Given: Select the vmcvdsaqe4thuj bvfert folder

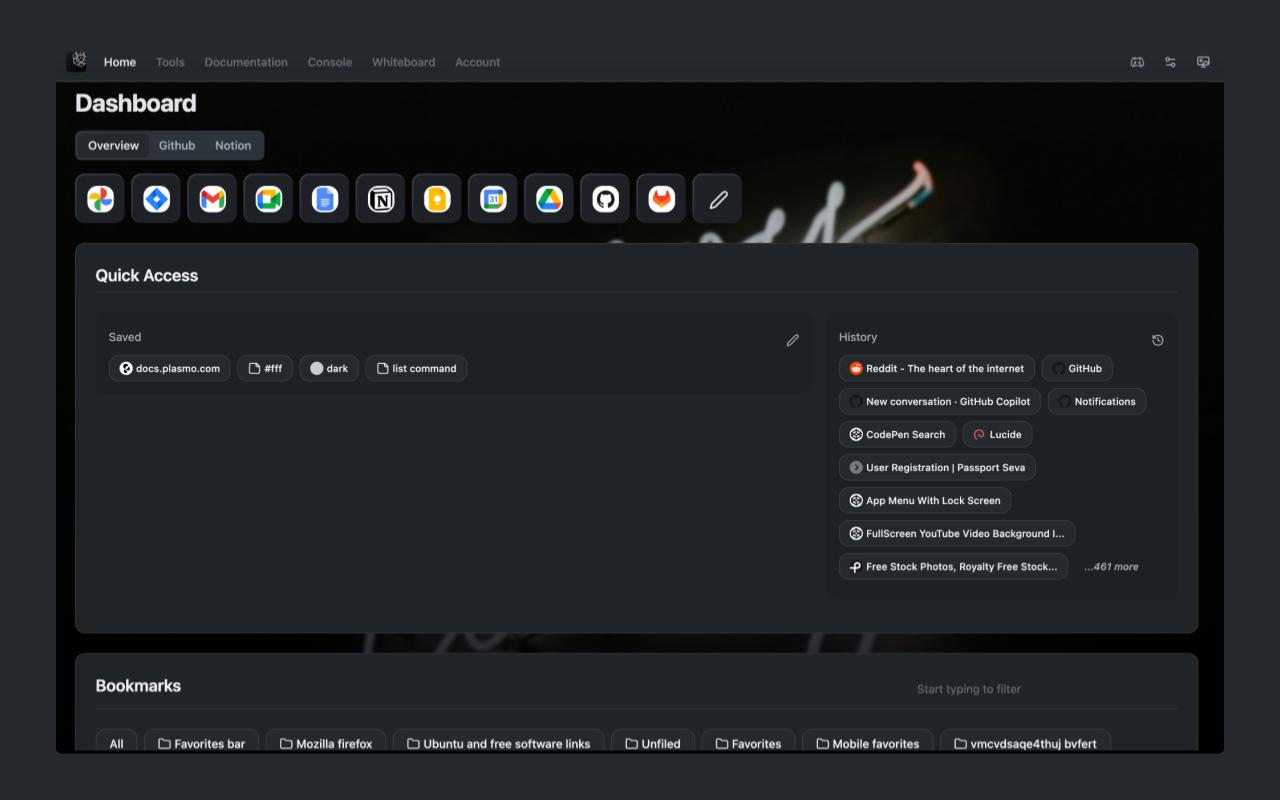Looking at the screenshot, I should (1025, 743).
